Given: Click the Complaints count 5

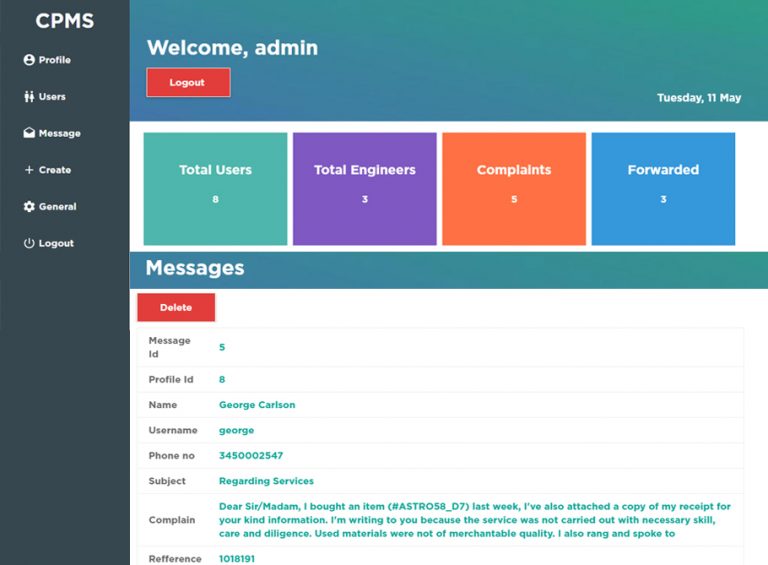Looking at the screenshot, I should point(514,199).
